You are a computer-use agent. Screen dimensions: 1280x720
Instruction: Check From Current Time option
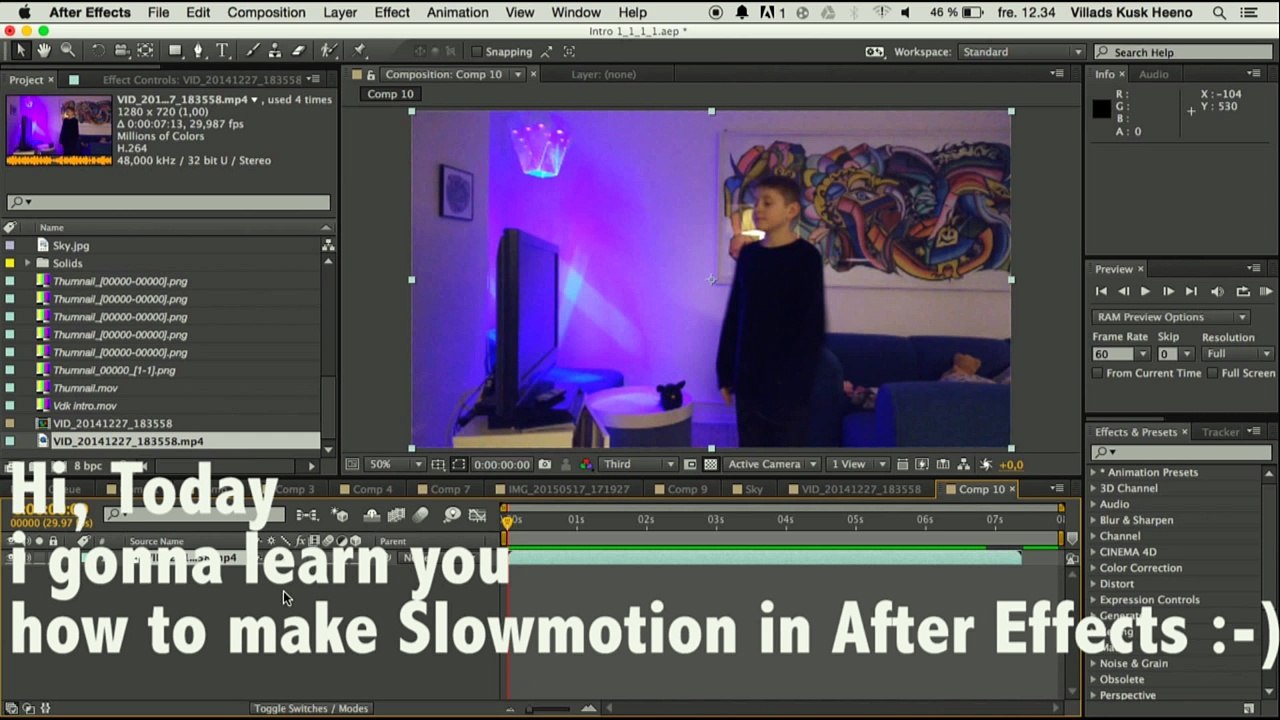(x=1098, y=373)
